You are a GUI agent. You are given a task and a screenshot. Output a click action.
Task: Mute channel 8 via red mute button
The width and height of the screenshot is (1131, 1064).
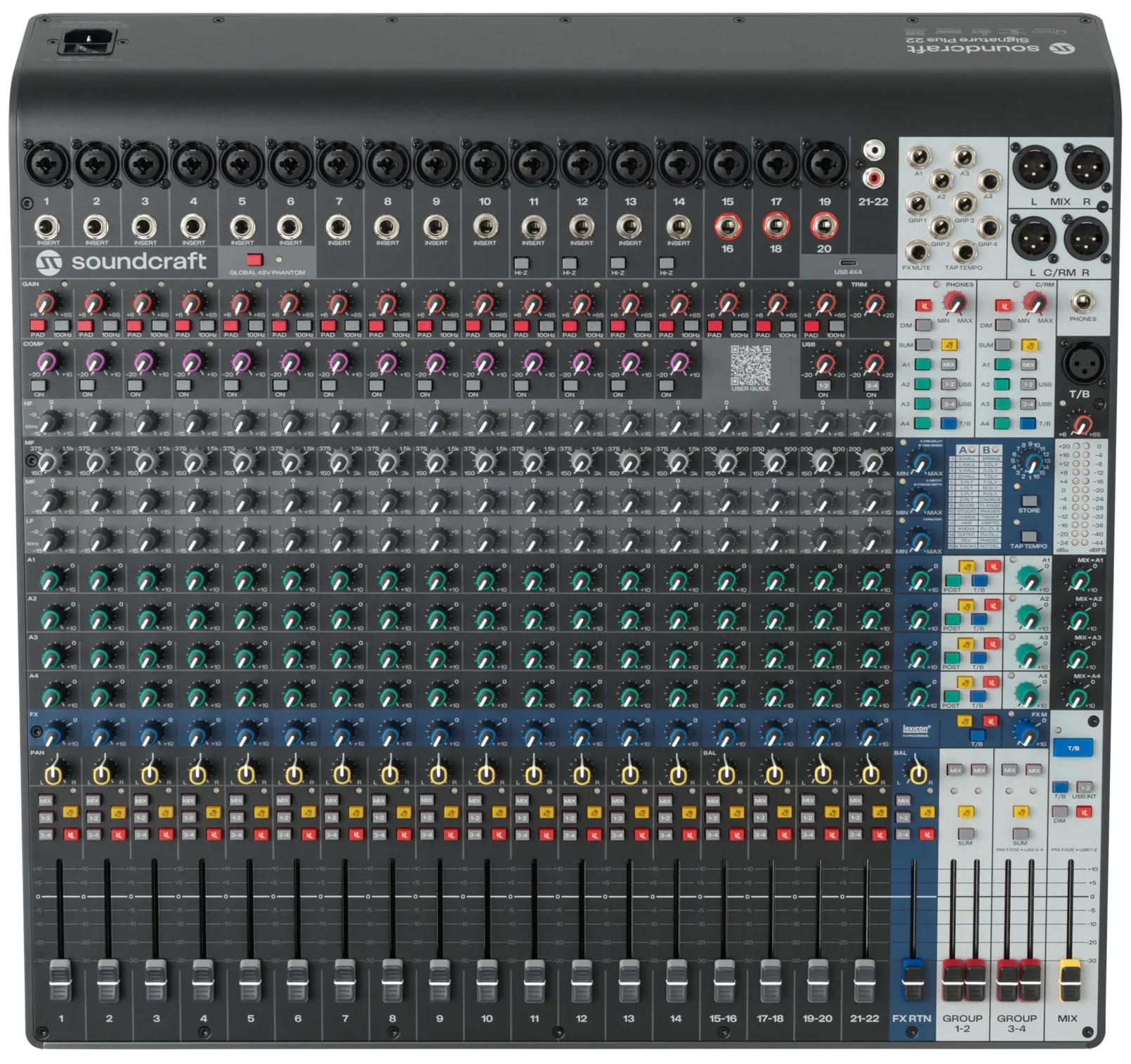point(404,835)
